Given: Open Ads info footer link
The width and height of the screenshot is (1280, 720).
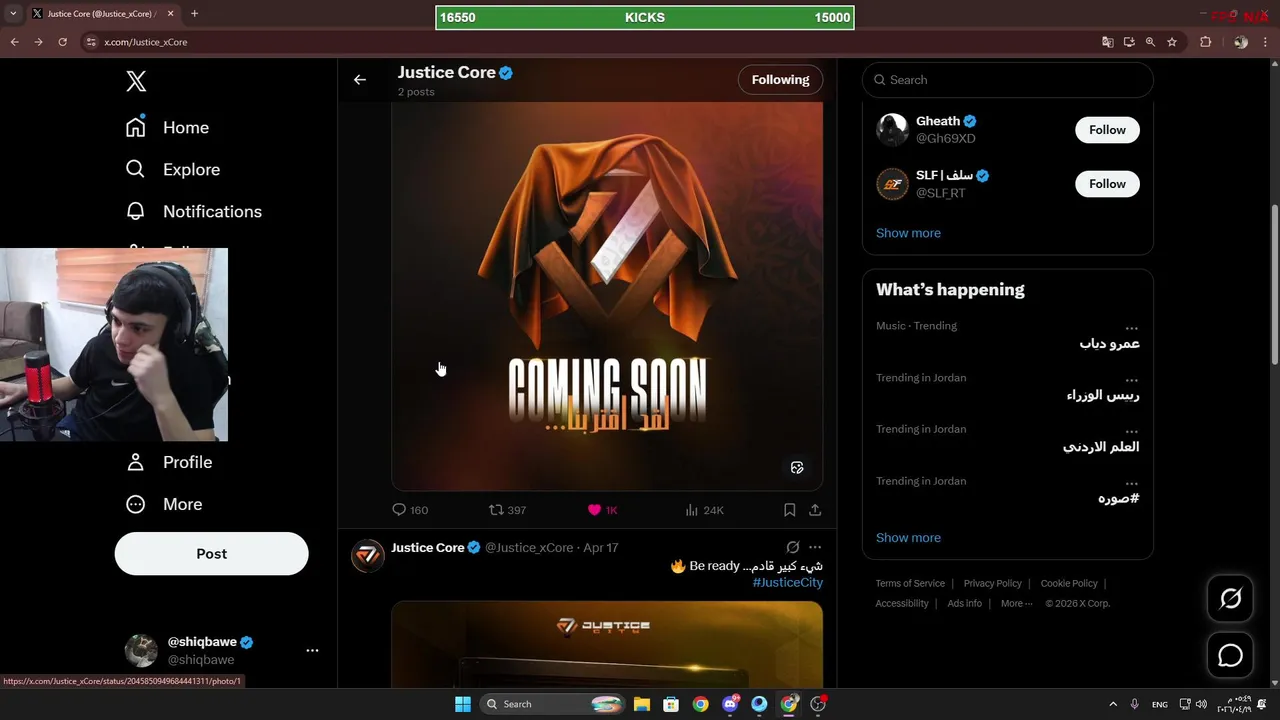Looking at the screenshot, I should pyautogui.click(x=964, y=603).
